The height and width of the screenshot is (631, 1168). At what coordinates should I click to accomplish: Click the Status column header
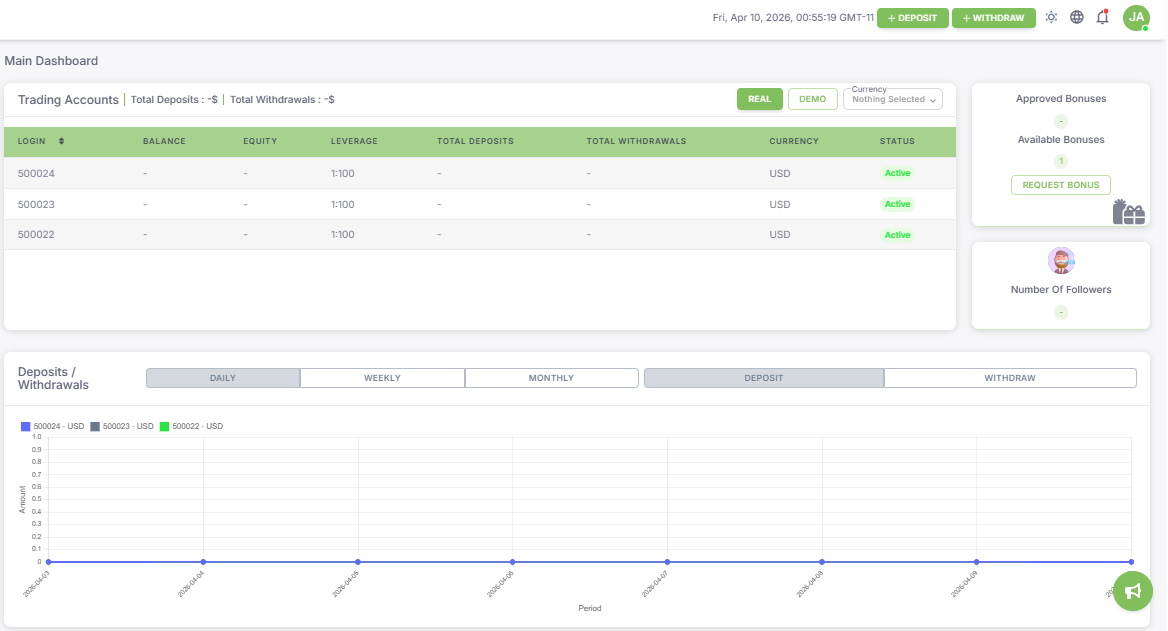pyautogui.click(x=897, y=141)
